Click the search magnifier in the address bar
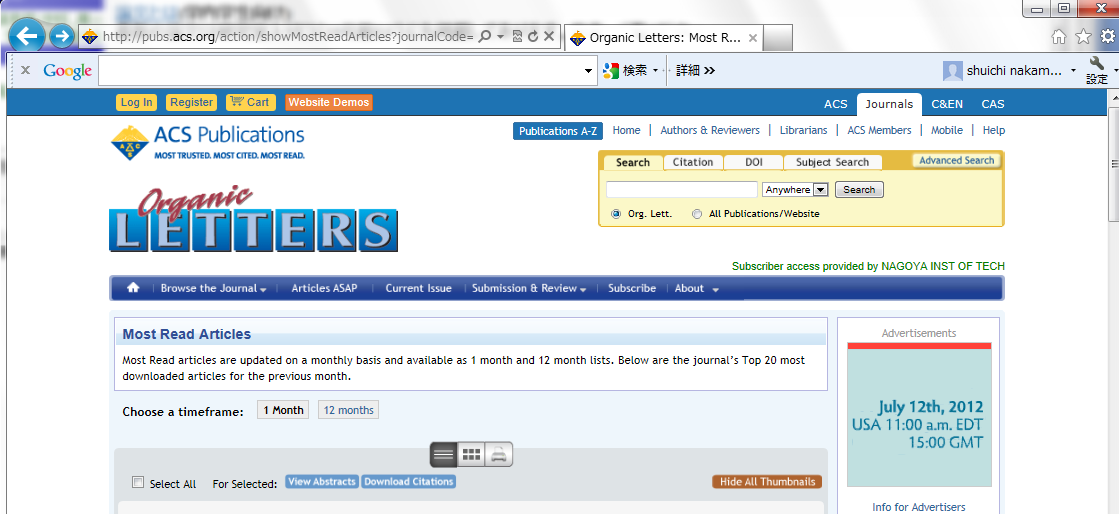 tap(485, 36)
